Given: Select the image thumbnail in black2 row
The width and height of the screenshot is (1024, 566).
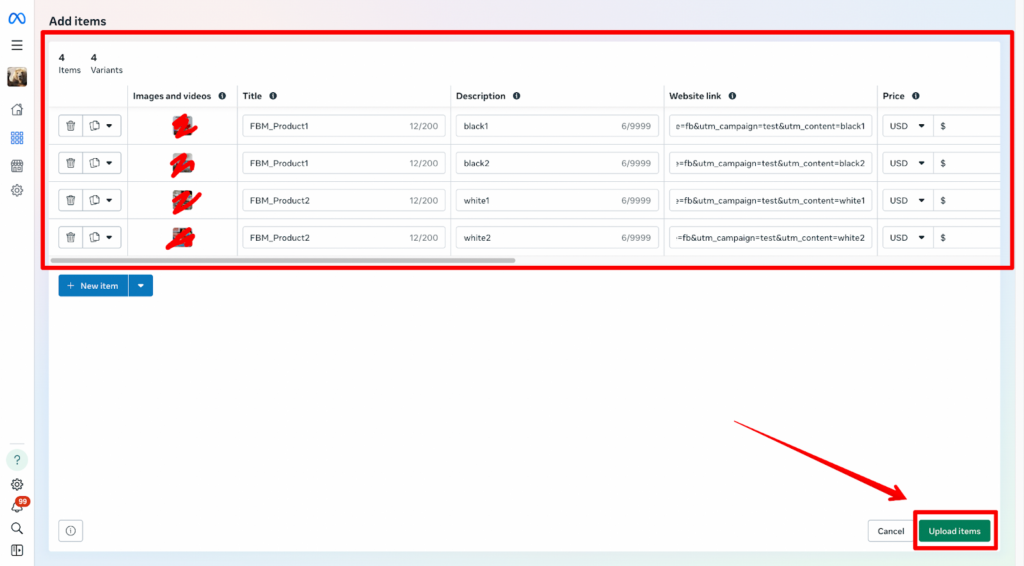Looking at the screenshot, I should 182,163.
